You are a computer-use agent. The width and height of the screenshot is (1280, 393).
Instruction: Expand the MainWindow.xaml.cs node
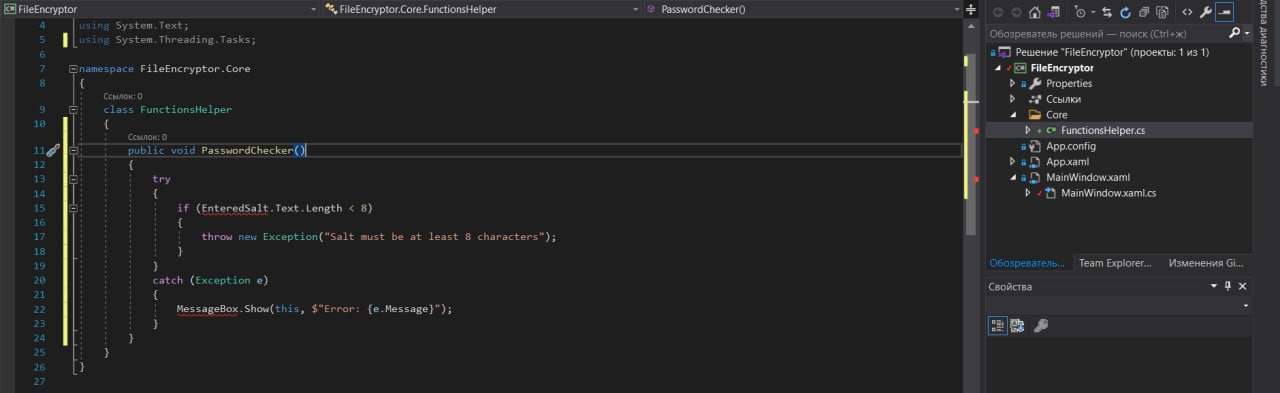[x=1027, y=193]
